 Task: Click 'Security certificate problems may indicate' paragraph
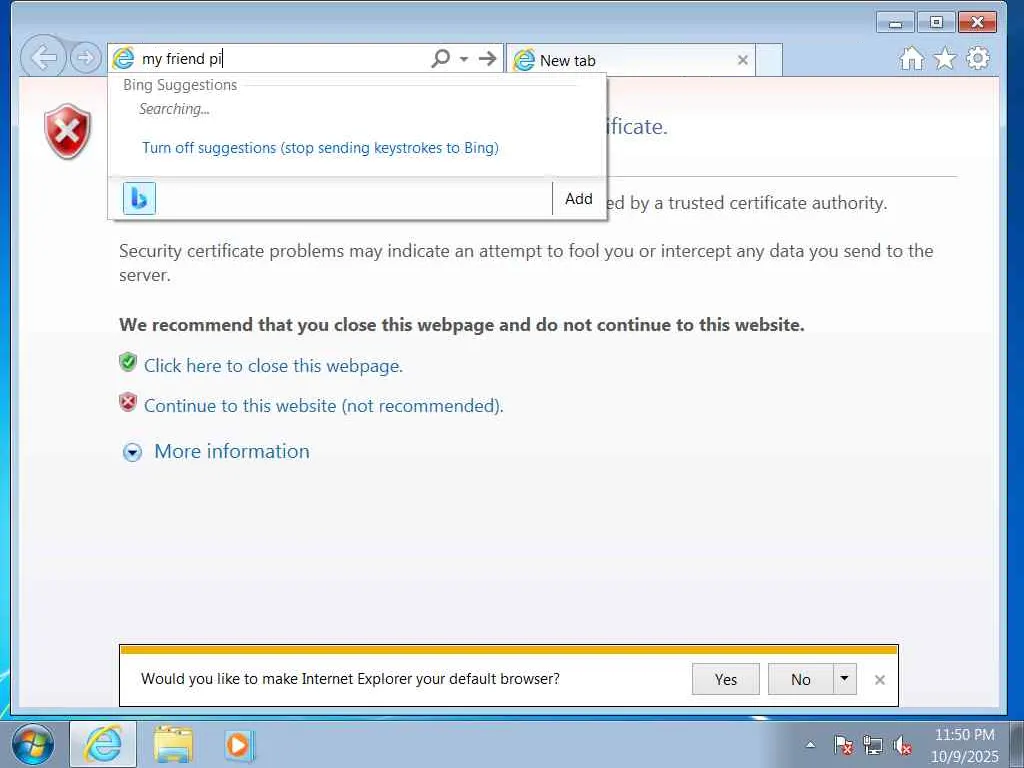pos(526,263)
